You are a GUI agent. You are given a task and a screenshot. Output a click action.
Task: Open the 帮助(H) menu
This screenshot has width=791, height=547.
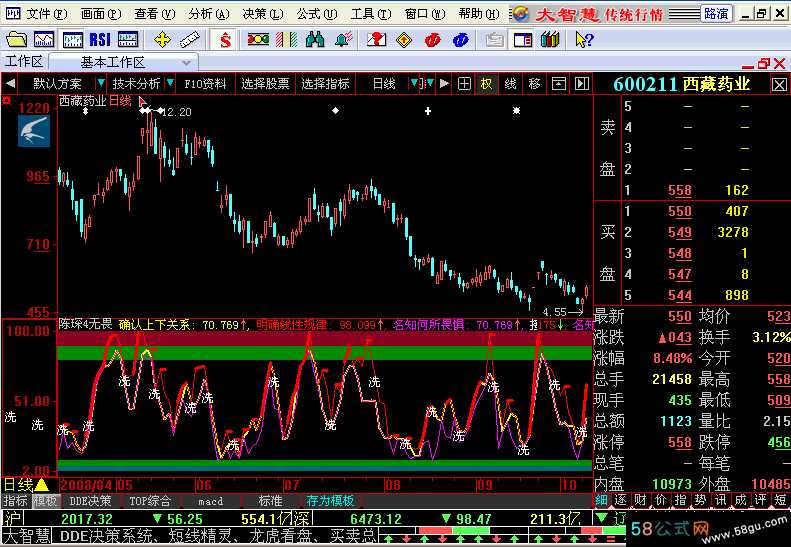pos(479,14)
